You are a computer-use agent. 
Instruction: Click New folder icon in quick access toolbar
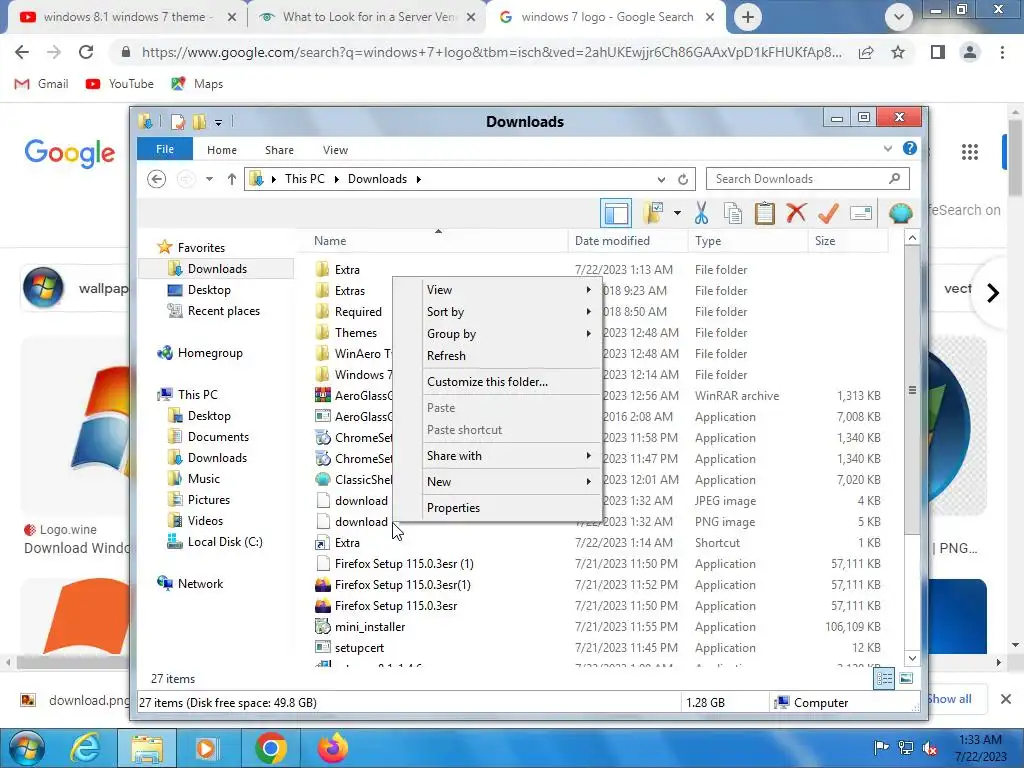(199, 121)
